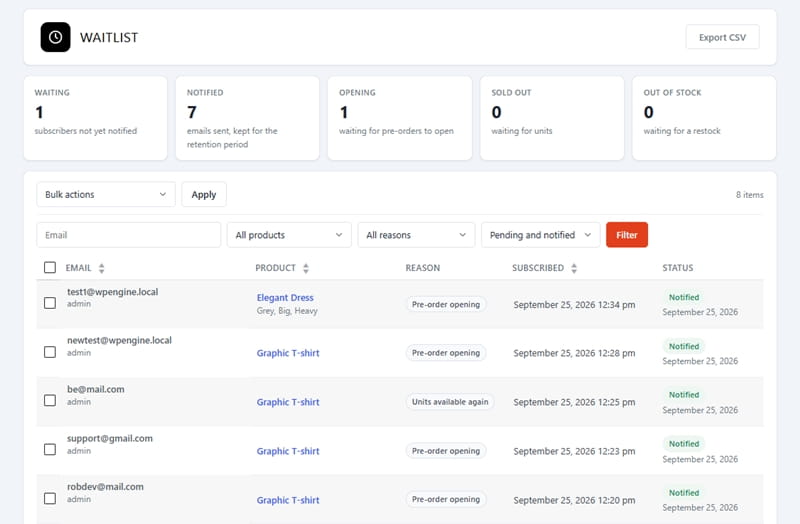
Task: Click the Opening stat card
Action: click(x=400, y=118)
